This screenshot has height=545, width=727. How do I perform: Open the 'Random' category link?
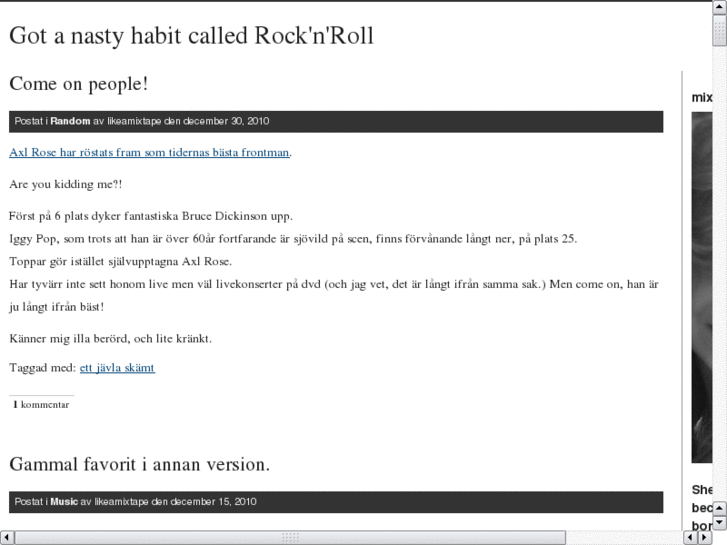point(70,121)
